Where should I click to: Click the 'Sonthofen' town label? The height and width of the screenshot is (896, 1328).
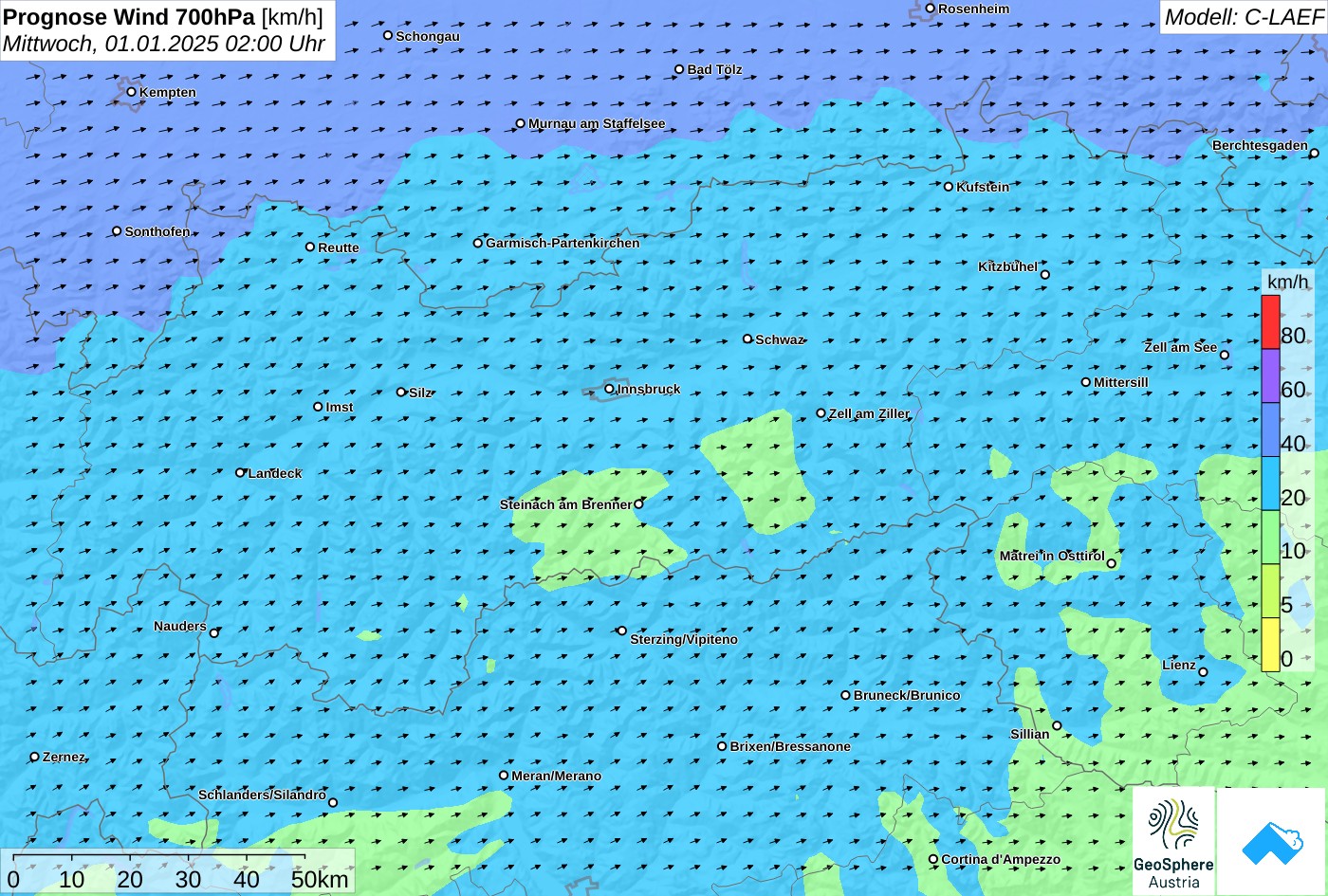pyautogui.click(x=157, y=231)
